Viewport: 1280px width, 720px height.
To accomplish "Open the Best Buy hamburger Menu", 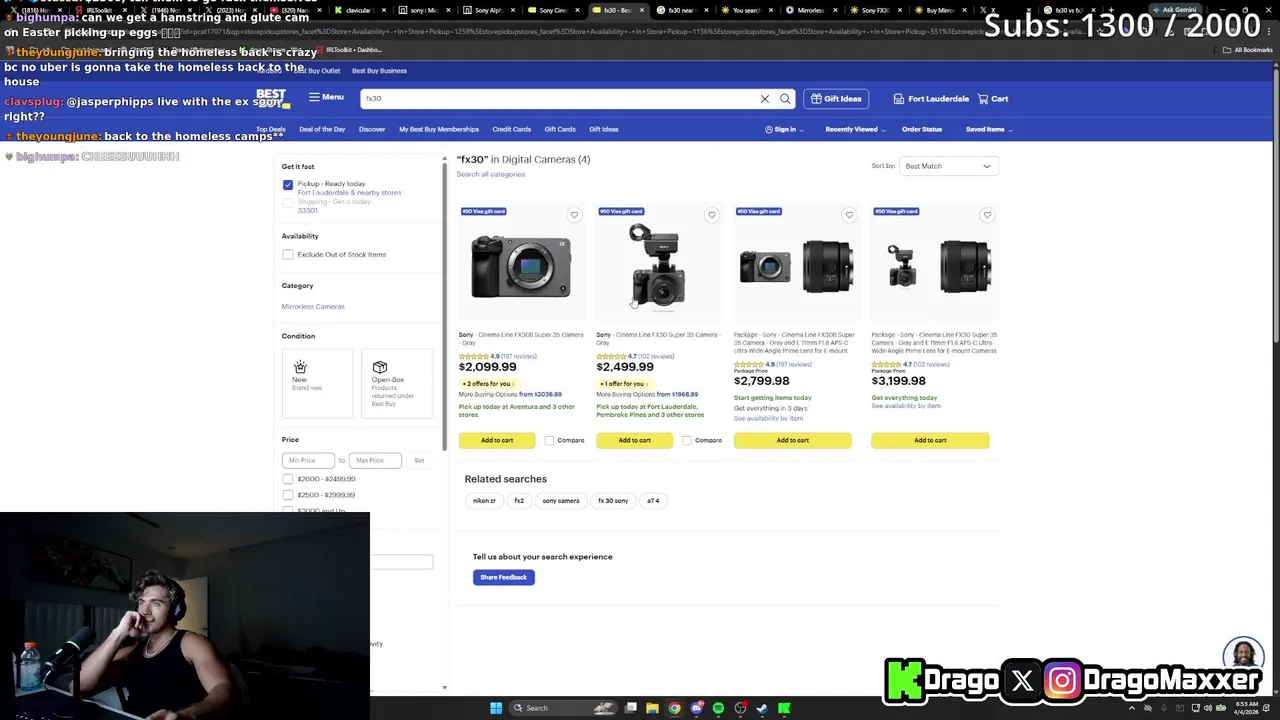I will 326,97.
